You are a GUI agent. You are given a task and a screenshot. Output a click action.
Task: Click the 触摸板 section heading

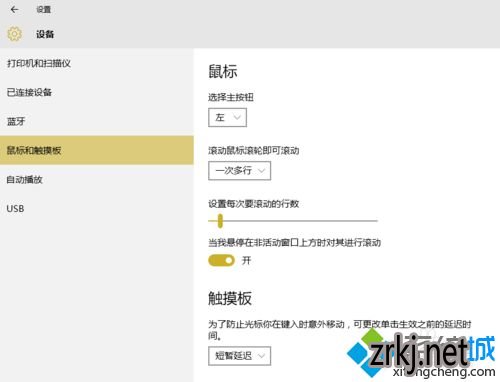pyautogui.click(x=230, y=298)
